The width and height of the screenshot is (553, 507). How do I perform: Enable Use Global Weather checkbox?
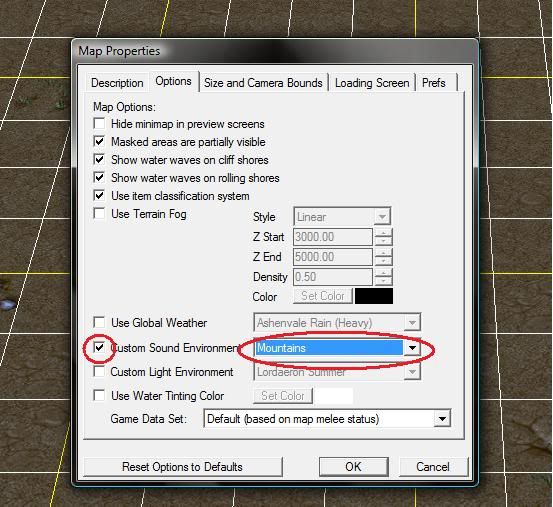(x=99, y=322)
